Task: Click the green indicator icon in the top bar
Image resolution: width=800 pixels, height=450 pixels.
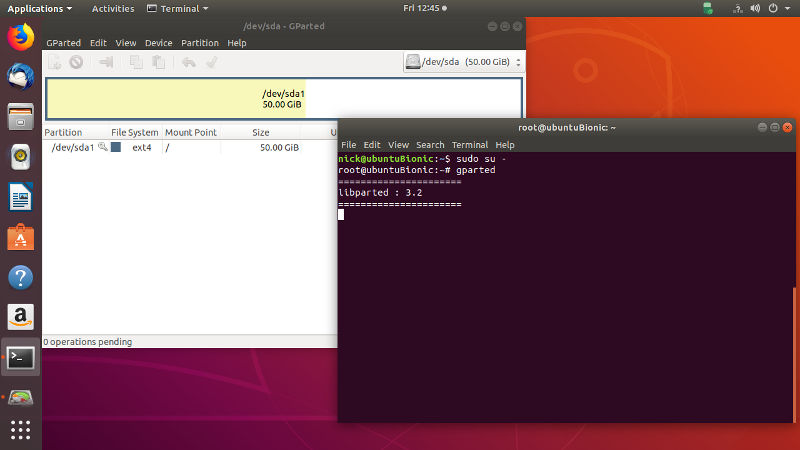Action: pyautogui.click(x=708, y=8)
